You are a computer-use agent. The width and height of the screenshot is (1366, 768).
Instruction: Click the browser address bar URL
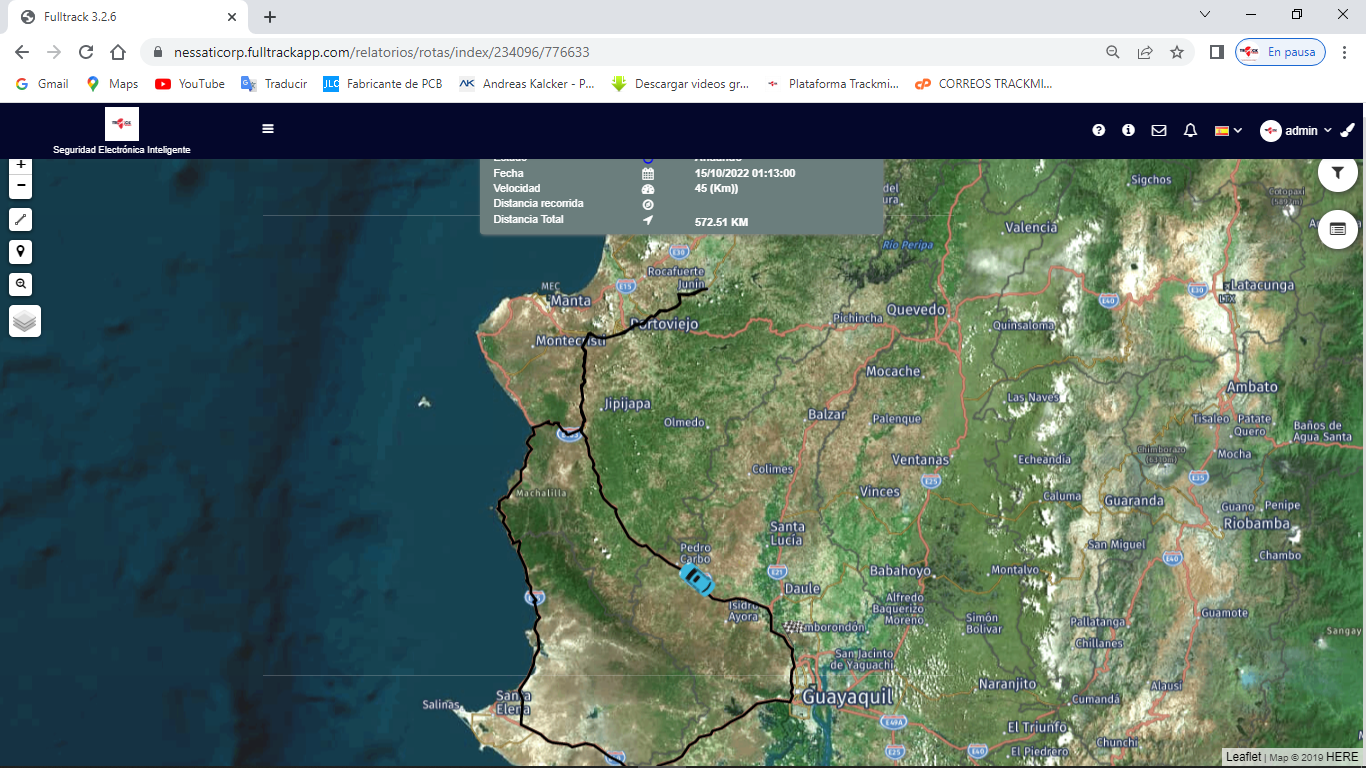point(380,52)
